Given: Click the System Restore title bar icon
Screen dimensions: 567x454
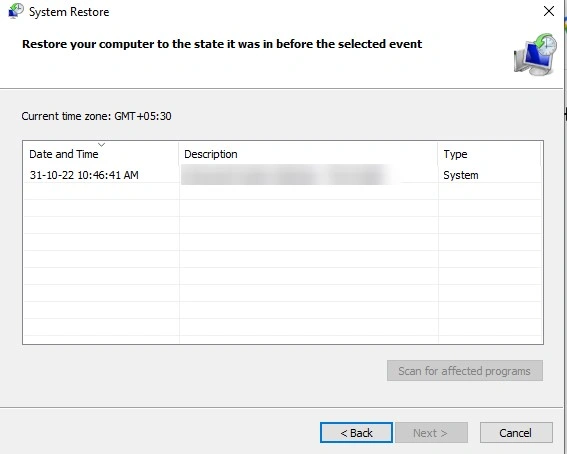Looking at the screenshot, I should tap(16, 11).
